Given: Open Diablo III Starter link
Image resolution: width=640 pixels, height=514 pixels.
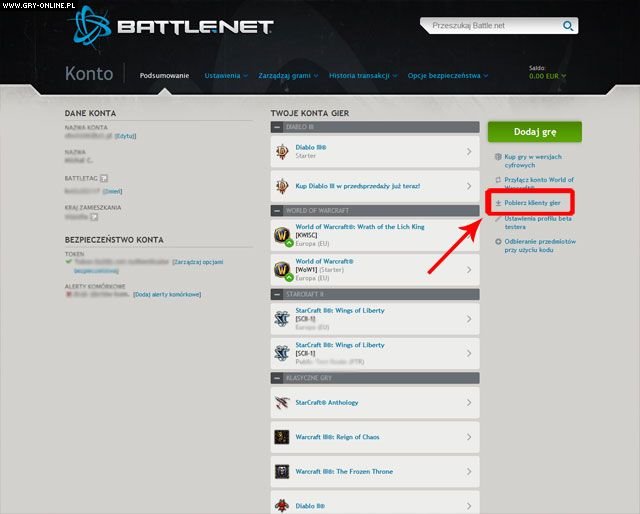Looking at the screenshot, I should pyautogui.click(x=311, y=147).
